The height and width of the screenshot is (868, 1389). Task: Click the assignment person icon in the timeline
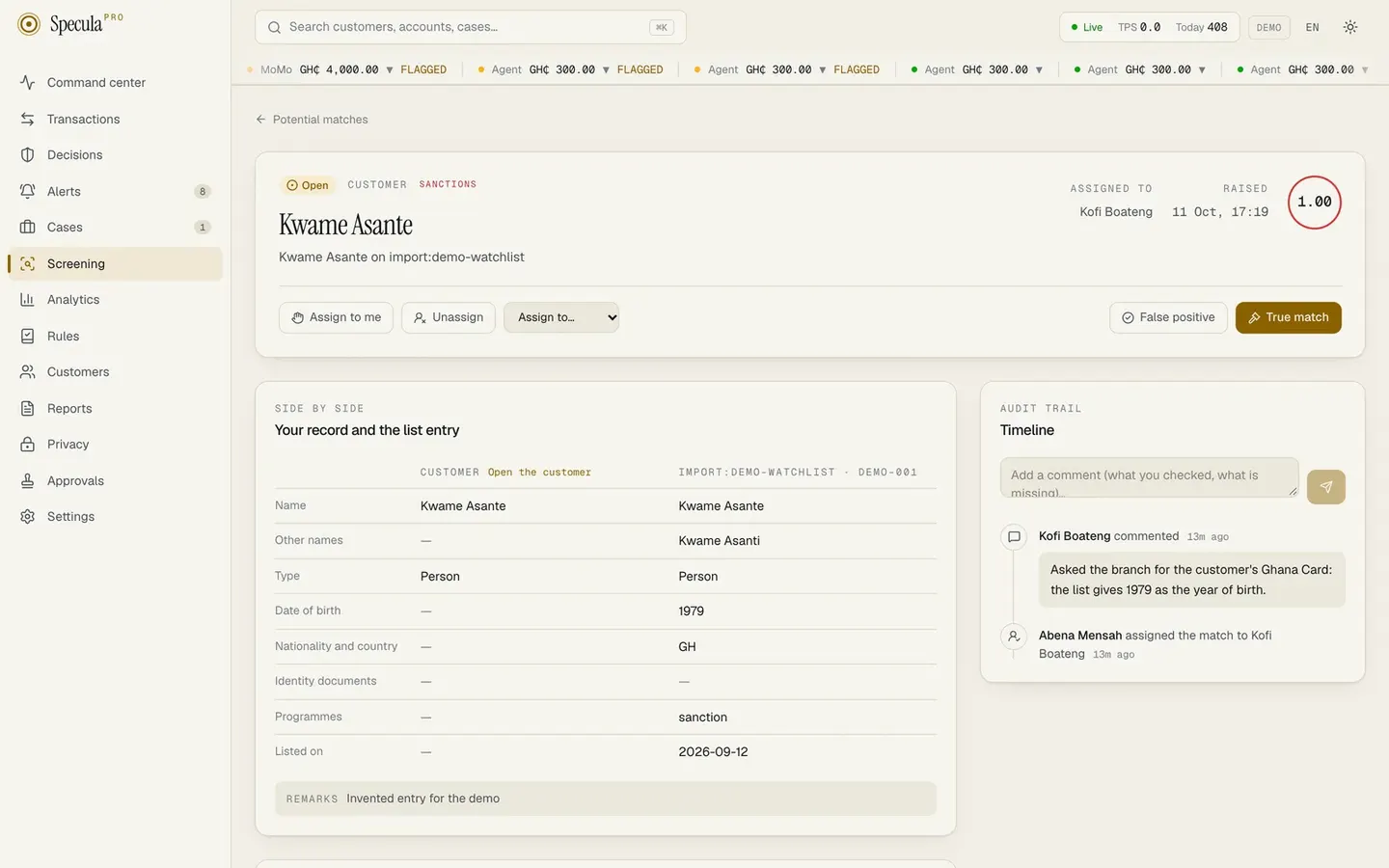coord(1014,636)
